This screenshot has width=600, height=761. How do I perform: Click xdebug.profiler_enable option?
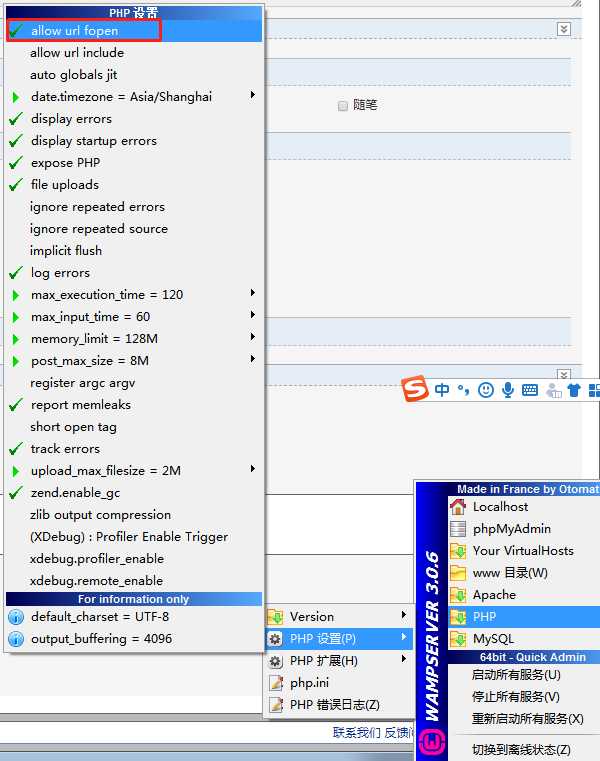(x=134, y=559)
